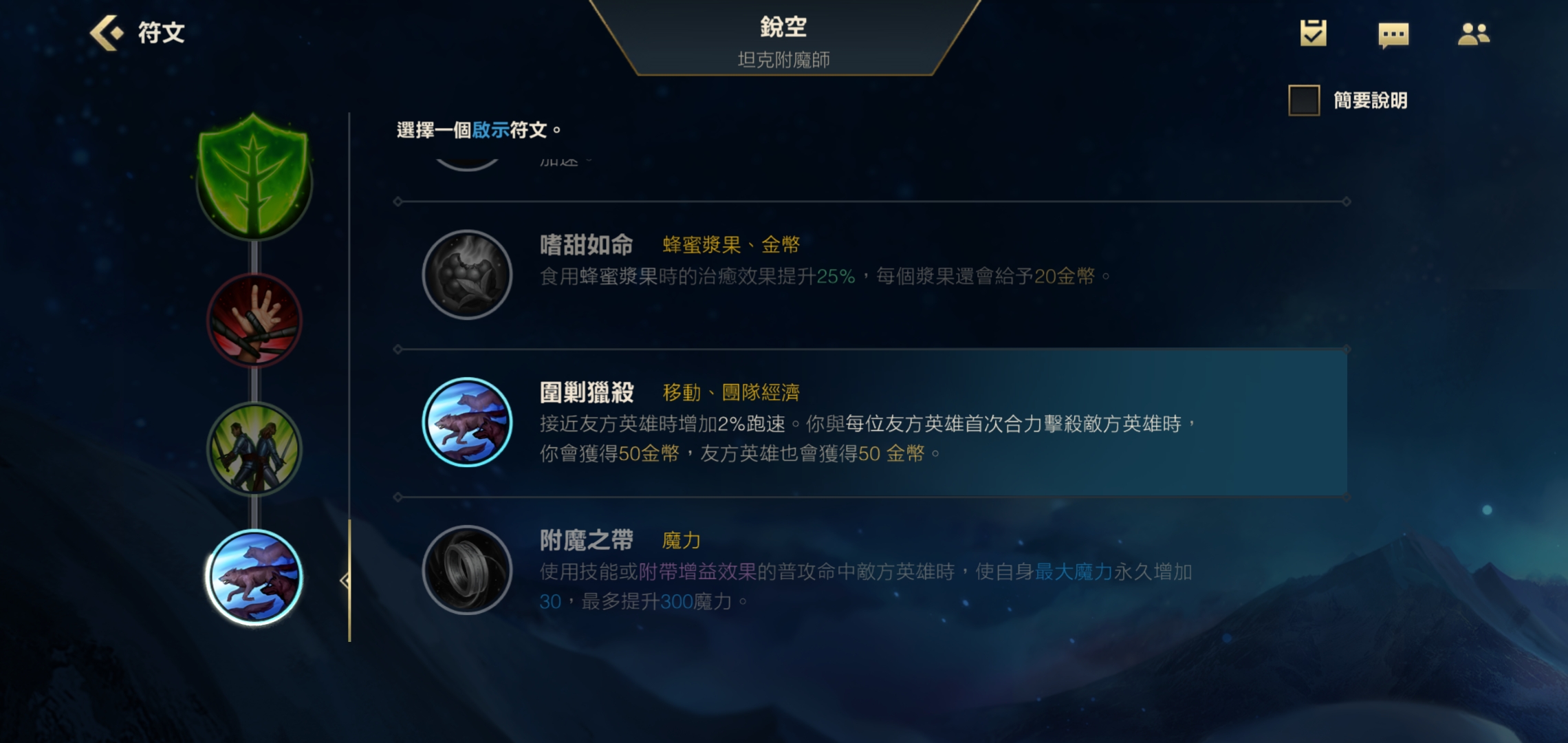Image resolution: width=1568 pixels, height=743 pixels.
Task: Open the chat bubble icon
Action: point(1393,34)
